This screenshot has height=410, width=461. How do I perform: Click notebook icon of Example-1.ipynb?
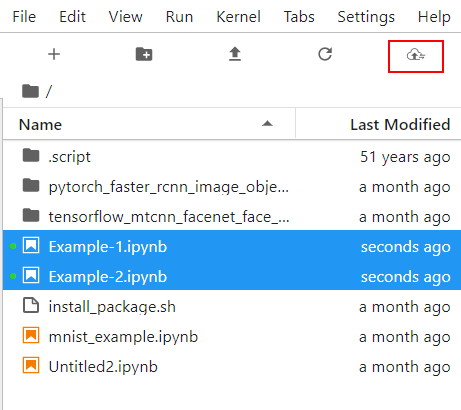pyautogui.click(x=31, y=245)
